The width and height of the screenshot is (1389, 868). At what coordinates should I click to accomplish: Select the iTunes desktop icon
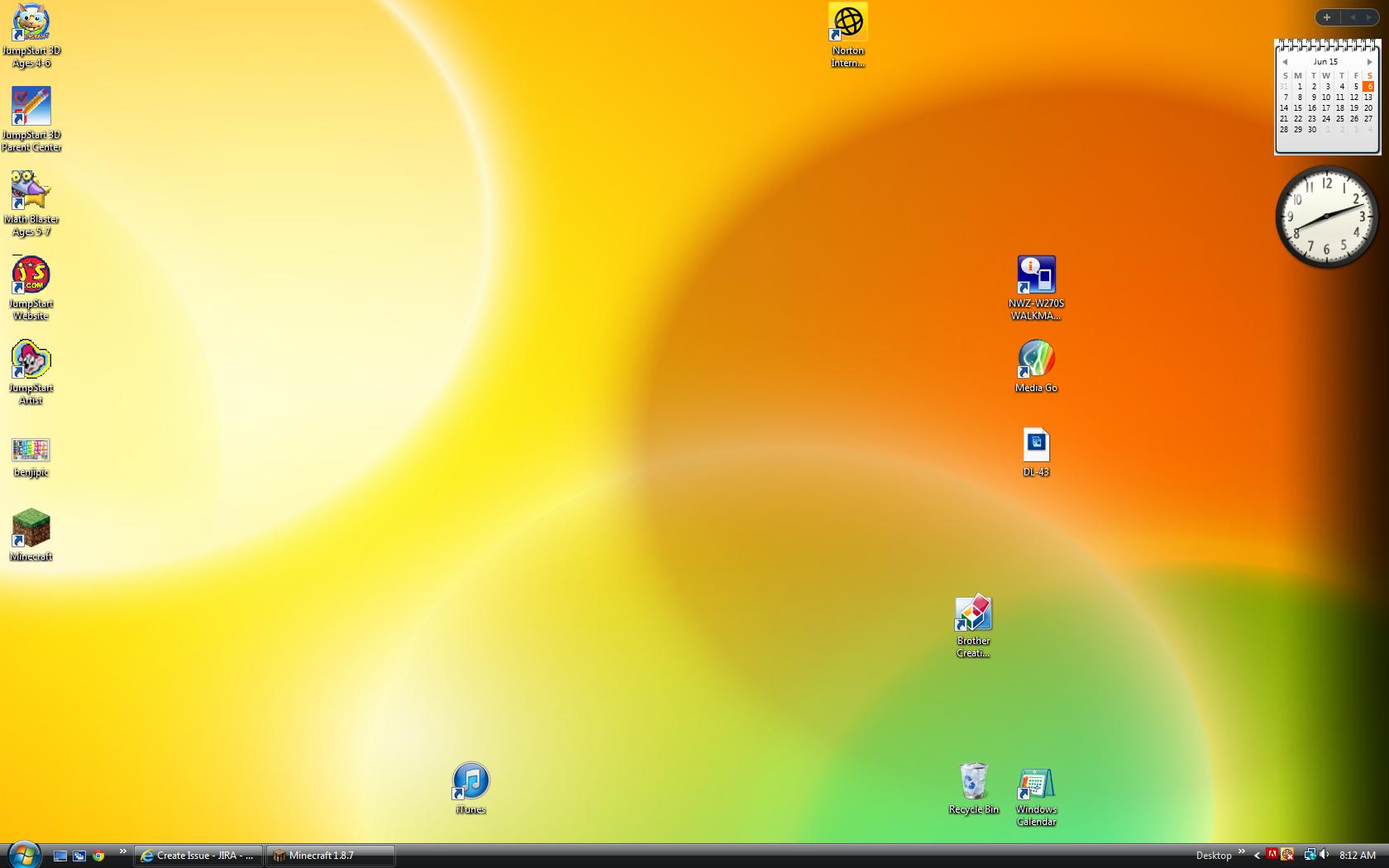point(470,782)
